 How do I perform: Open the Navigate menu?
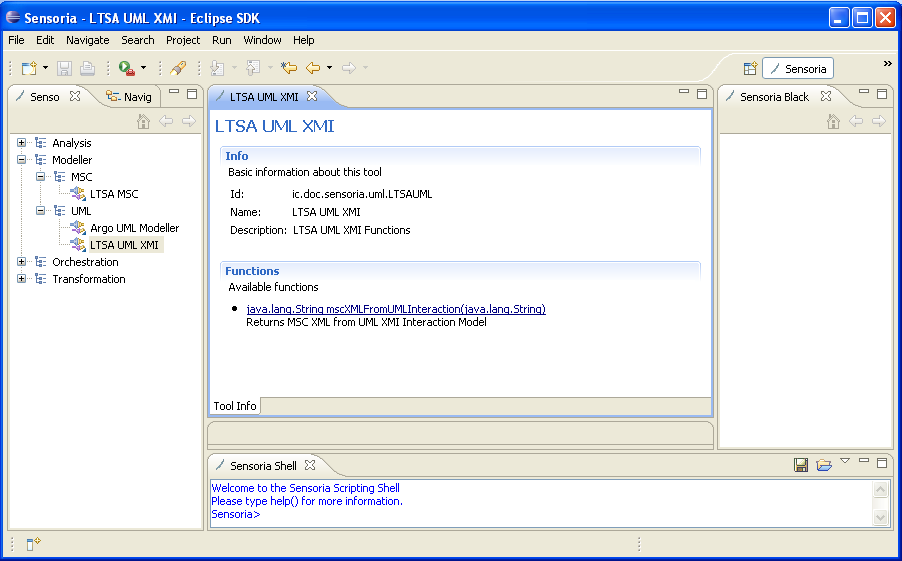(87, 40)
